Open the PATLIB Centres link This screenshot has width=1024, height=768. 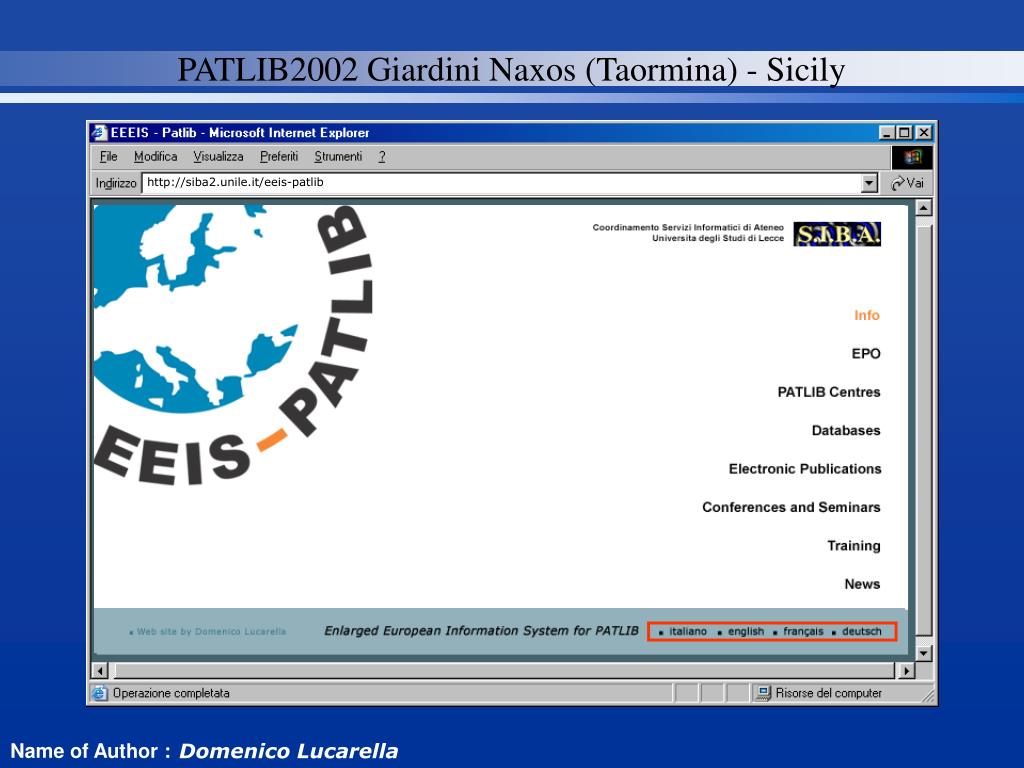(x=829, y=392)
